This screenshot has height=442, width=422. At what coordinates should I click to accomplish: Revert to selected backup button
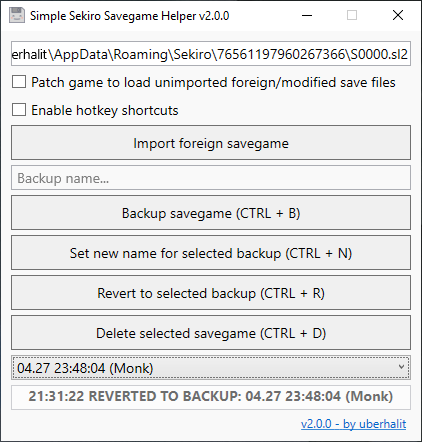(211, 293)
